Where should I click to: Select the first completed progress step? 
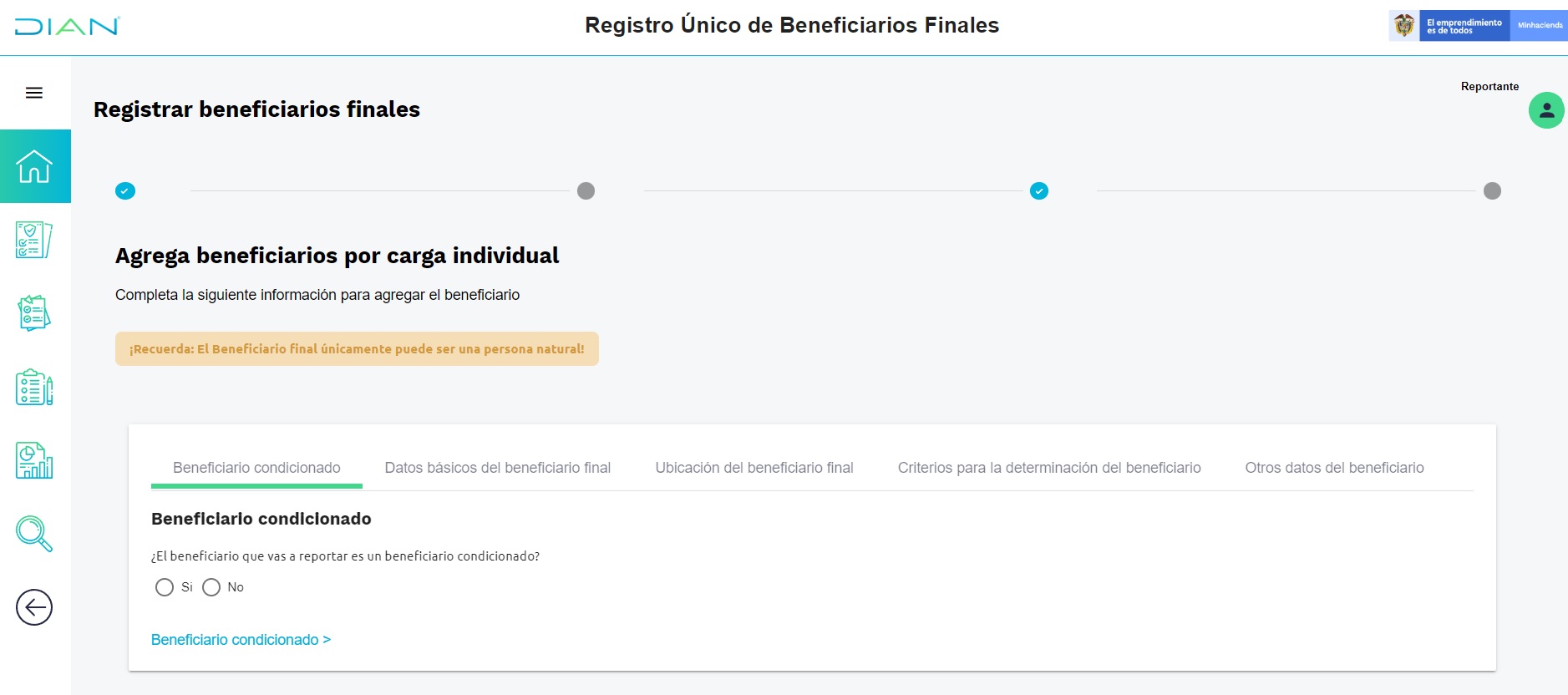pyautogui.click(x=125, y=191)
